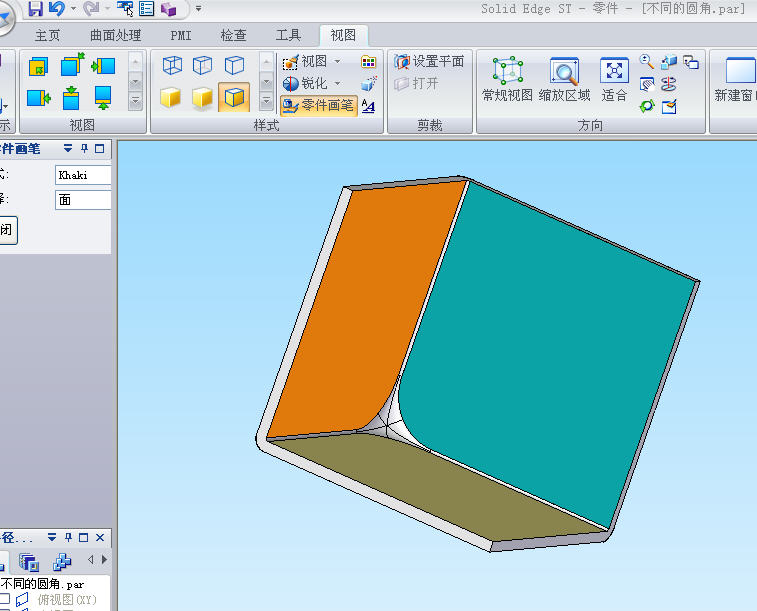Apply the shaded with drop shadow style

click(202, 97)
